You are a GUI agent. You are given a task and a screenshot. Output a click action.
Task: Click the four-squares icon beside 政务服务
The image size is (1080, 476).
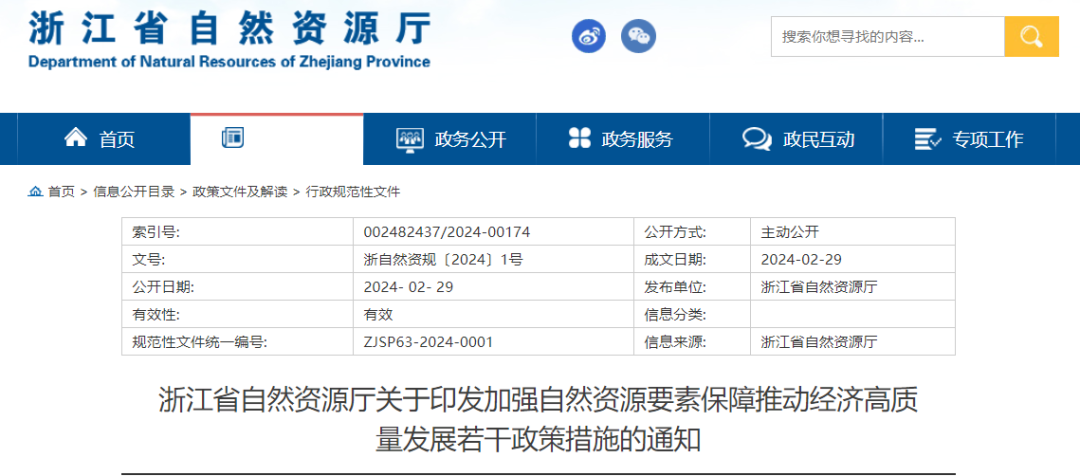coord(580,138)
